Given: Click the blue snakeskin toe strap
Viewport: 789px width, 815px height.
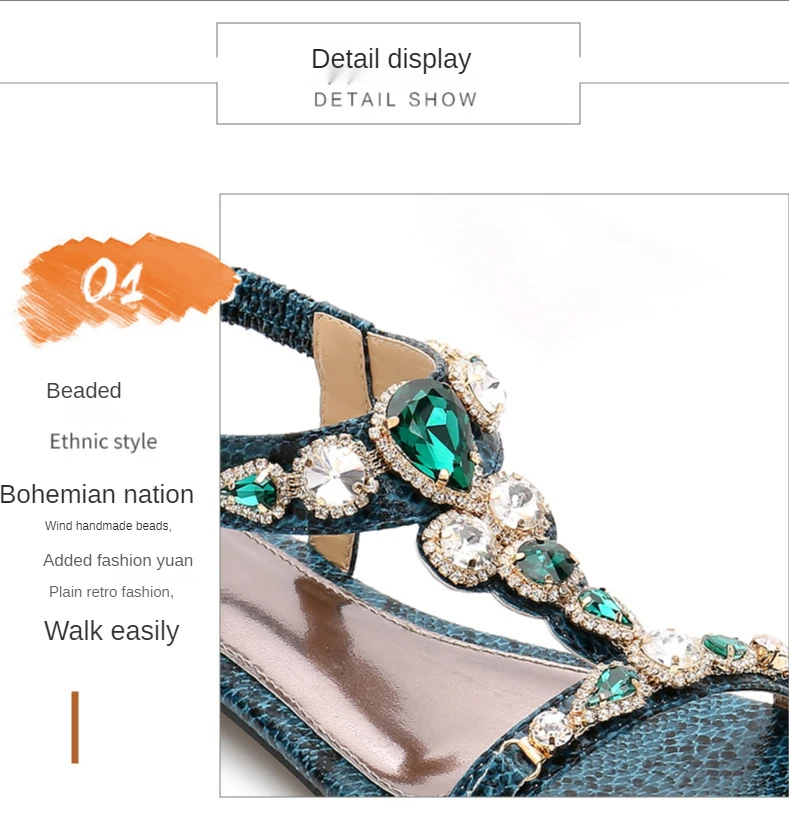Looking at the screenshot, I should [x=650, y=748].
